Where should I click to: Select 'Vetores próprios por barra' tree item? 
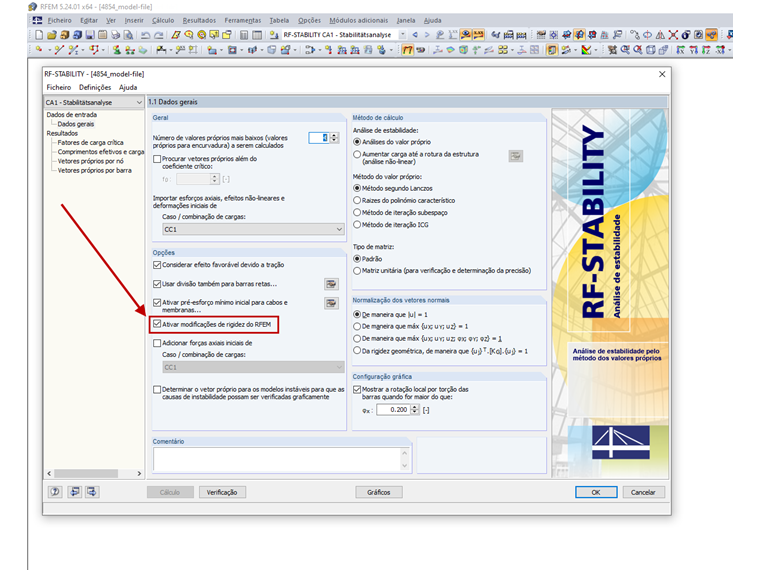click(95, 170)
